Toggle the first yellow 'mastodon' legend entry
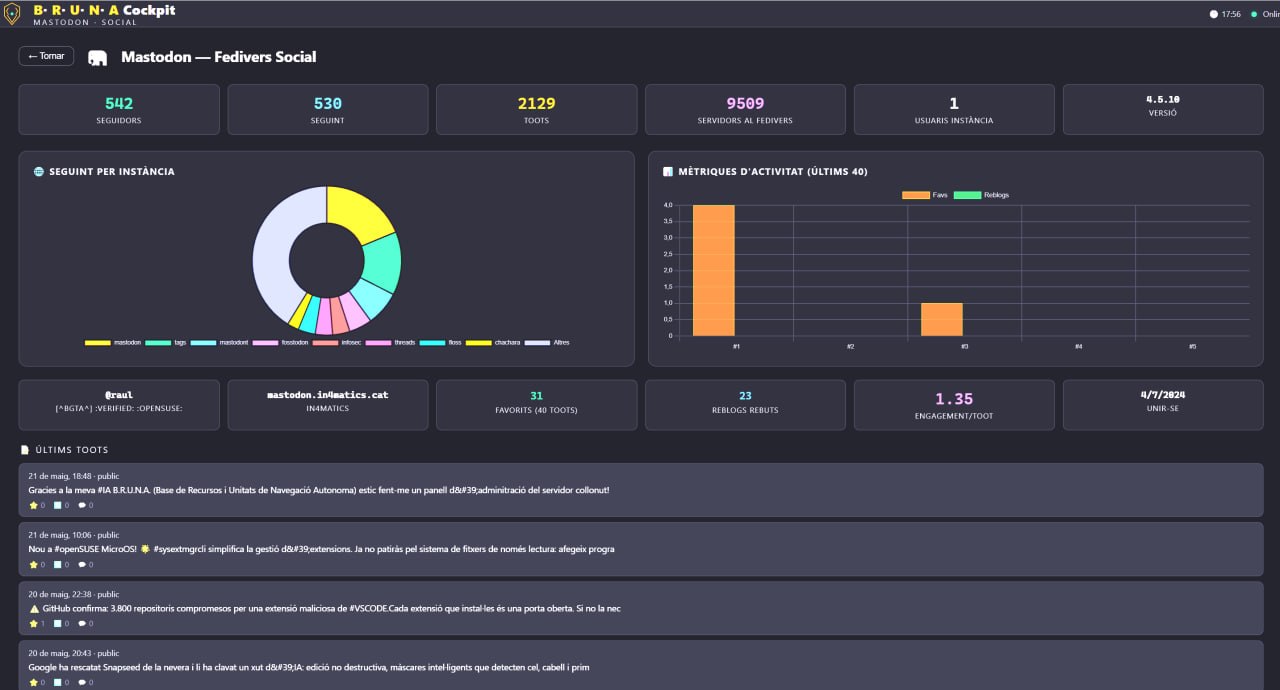The width and height of the screenshot is (1280, 690). pos(113,343)
